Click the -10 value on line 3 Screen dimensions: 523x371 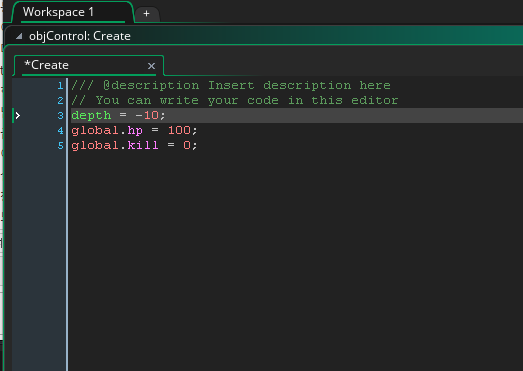click(147, 115)
